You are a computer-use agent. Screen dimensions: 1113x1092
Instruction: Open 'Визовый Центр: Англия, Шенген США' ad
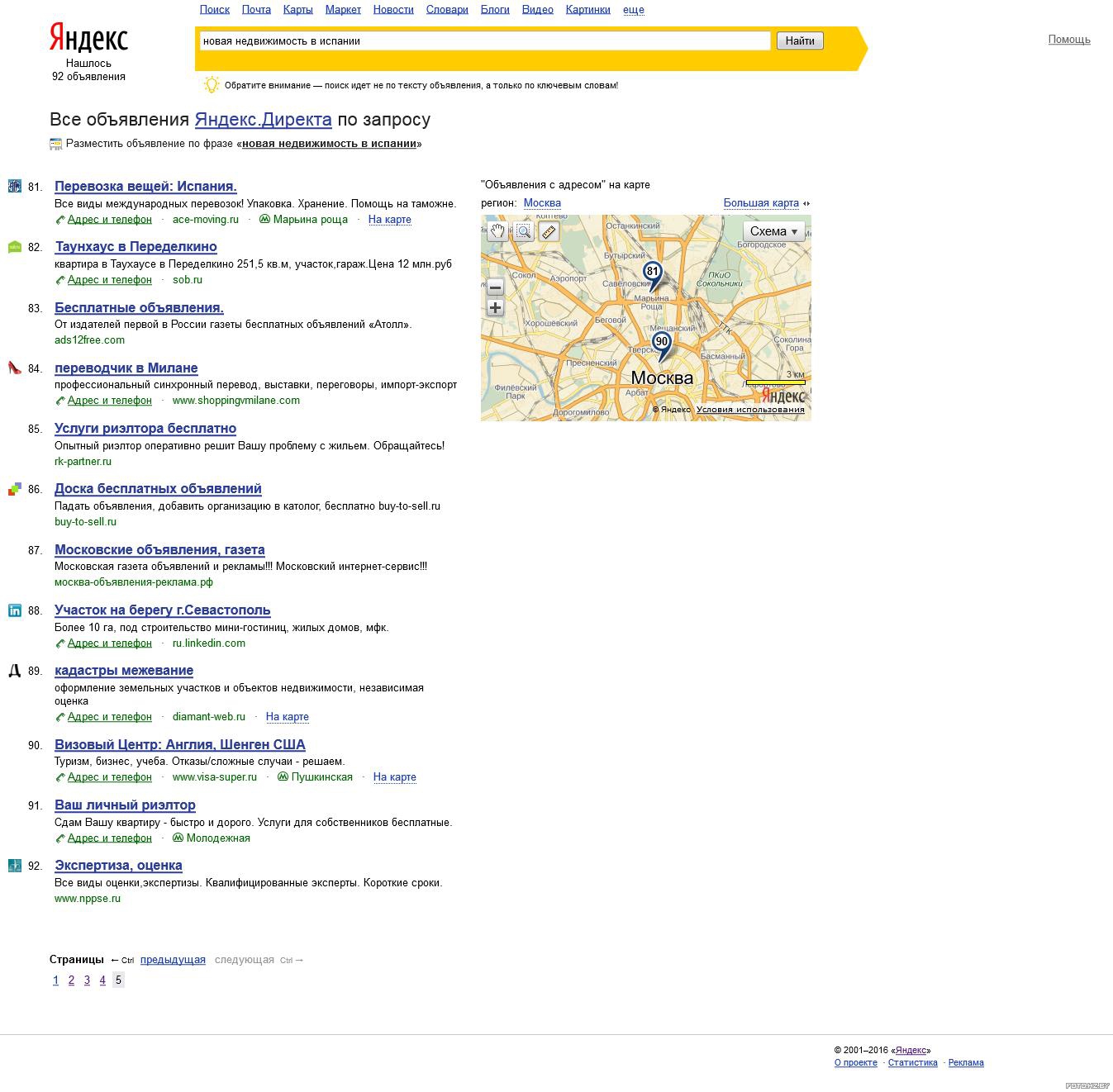pos(180,745)
